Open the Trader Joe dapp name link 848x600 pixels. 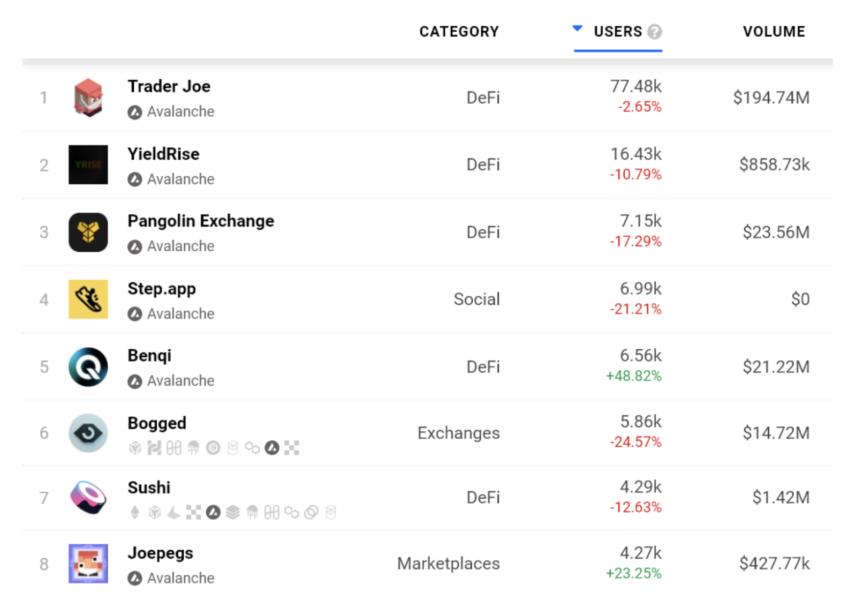click(x=169, y=87)
